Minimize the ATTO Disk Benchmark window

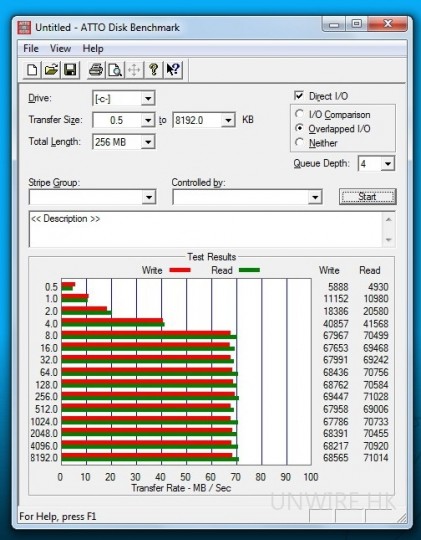pyautogui.click(x=334, y=25)
